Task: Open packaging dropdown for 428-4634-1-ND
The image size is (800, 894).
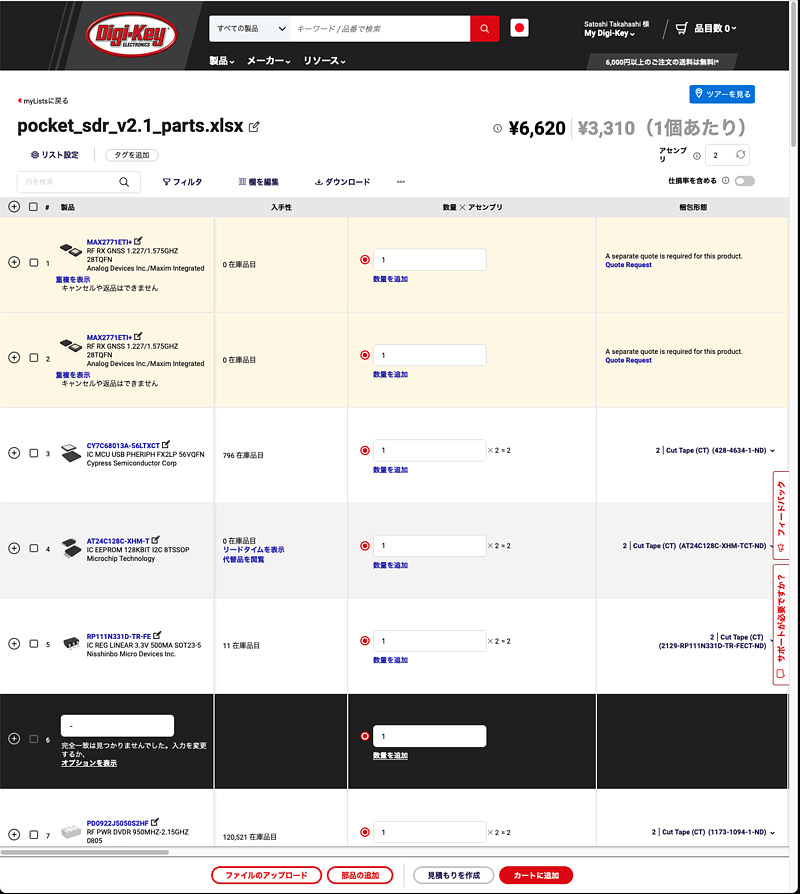Action: [x=772, y=450]
